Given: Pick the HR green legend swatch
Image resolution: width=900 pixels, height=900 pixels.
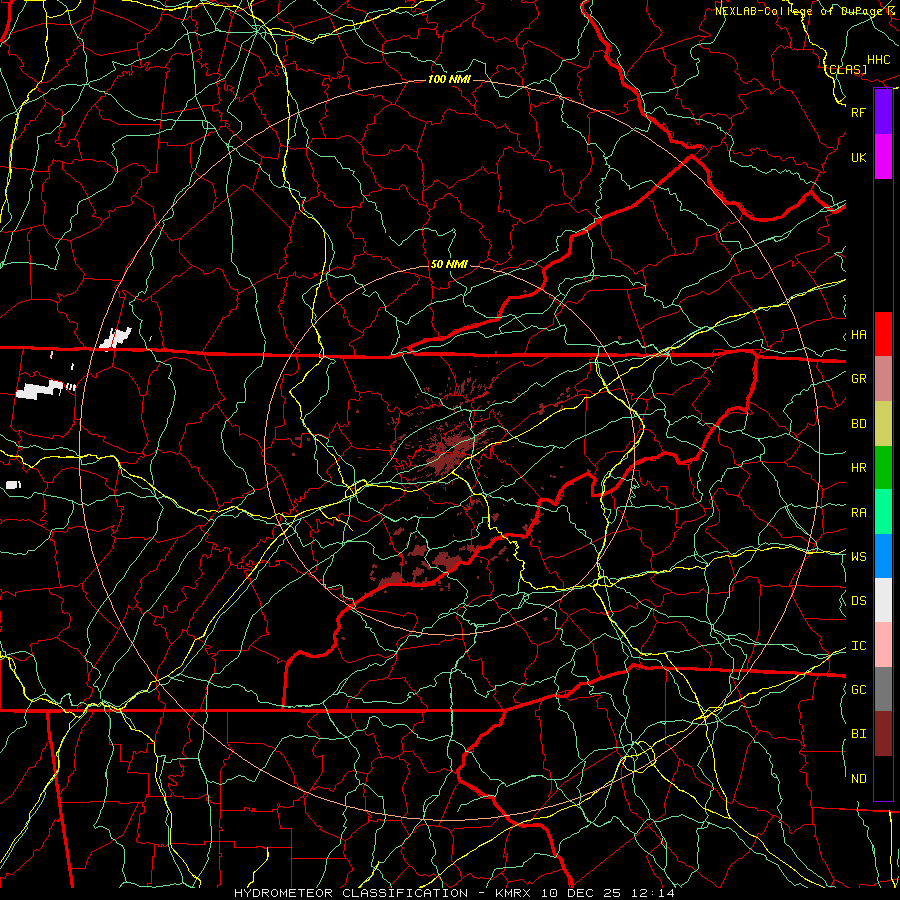Looking at the screenshot, I should point(883,468).
